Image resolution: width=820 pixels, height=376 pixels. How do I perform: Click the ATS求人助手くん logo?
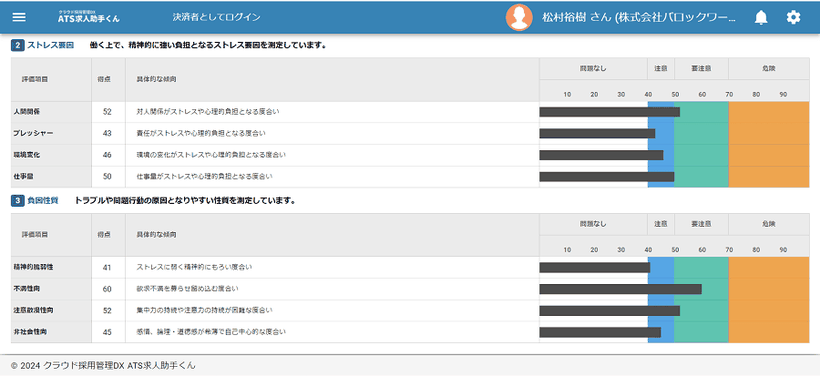point(89,17)
